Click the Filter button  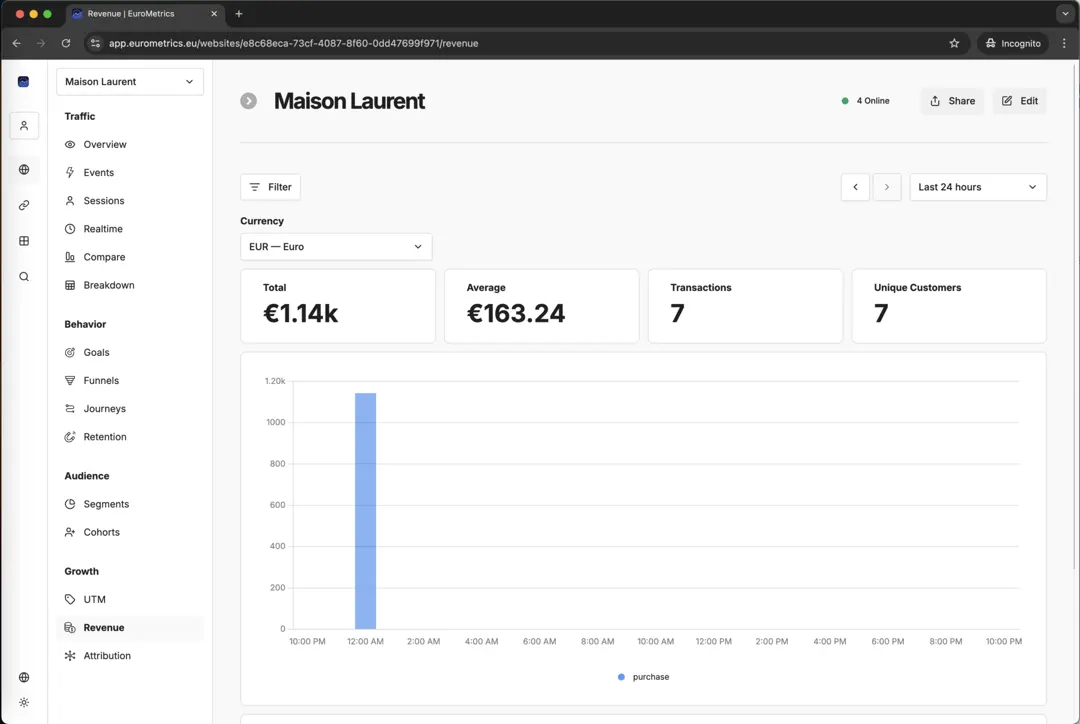point(270,187)
